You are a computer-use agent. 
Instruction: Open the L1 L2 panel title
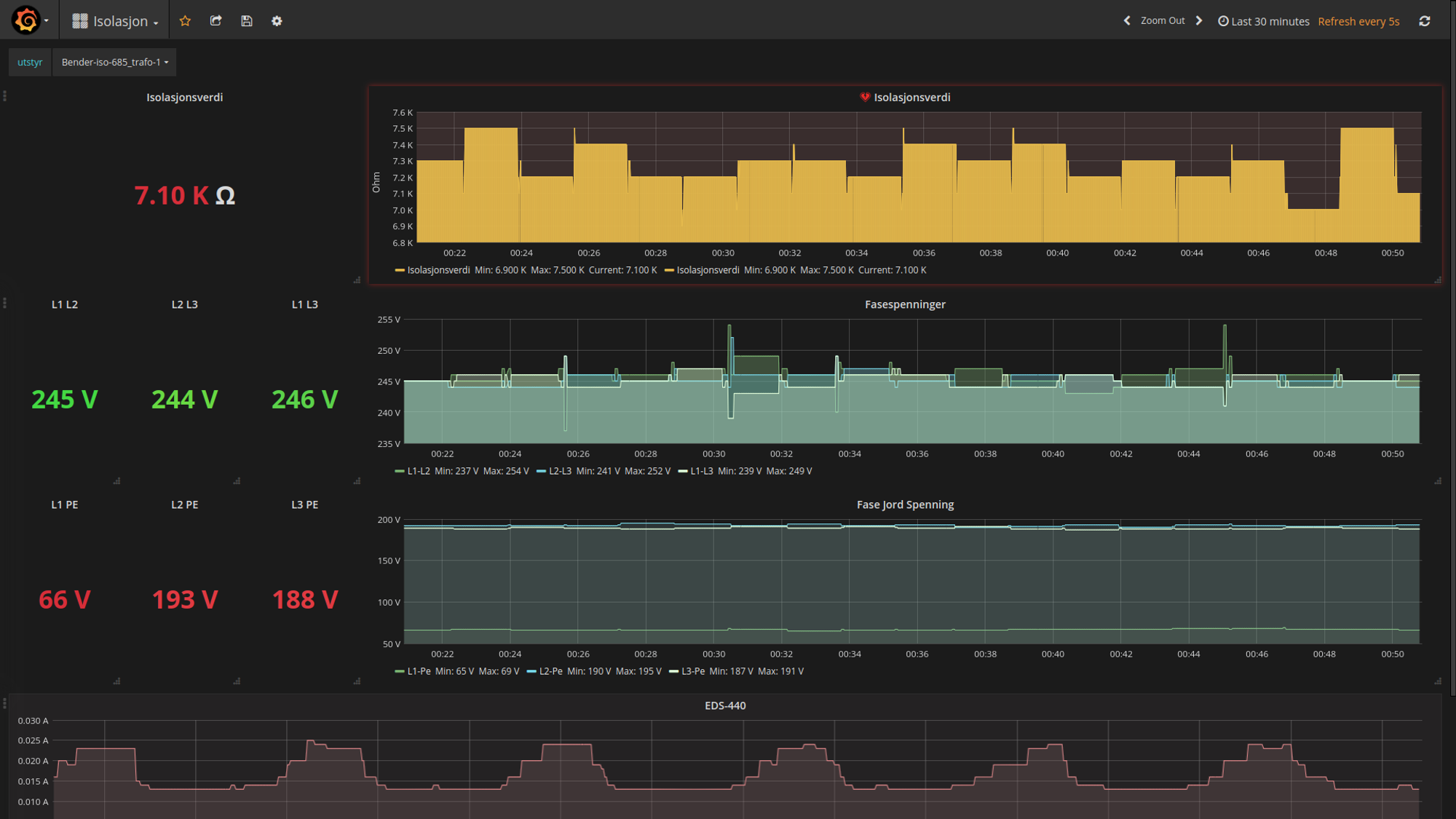[65, 304]
